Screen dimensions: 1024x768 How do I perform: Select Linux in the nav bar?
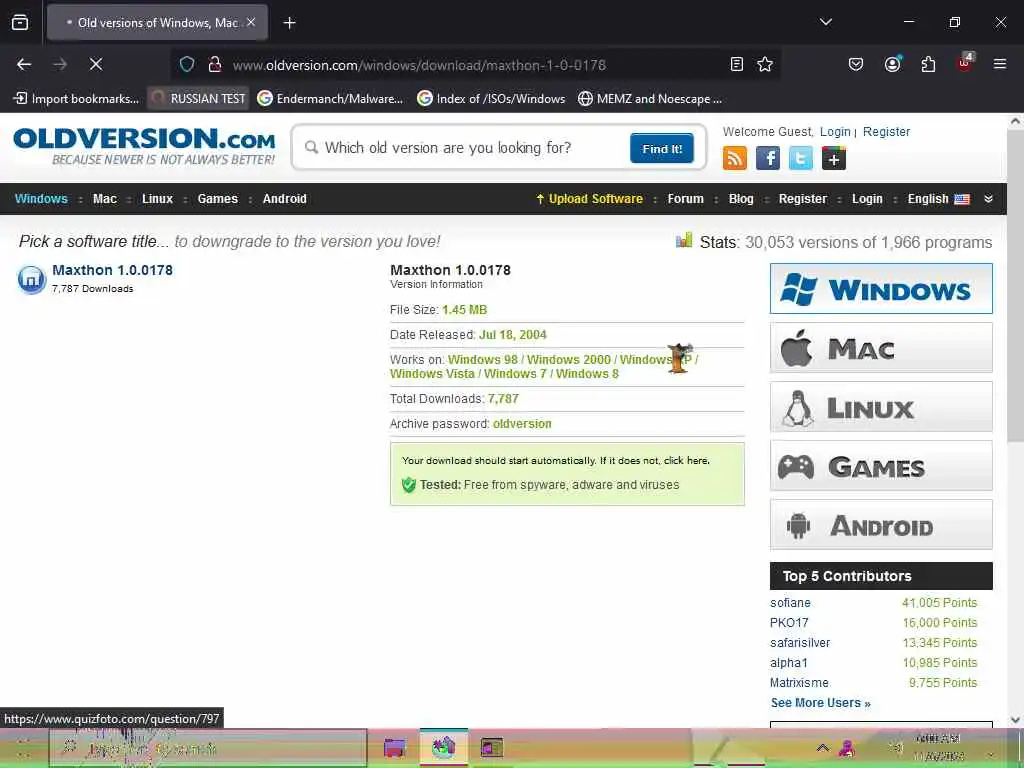(157, 199)
